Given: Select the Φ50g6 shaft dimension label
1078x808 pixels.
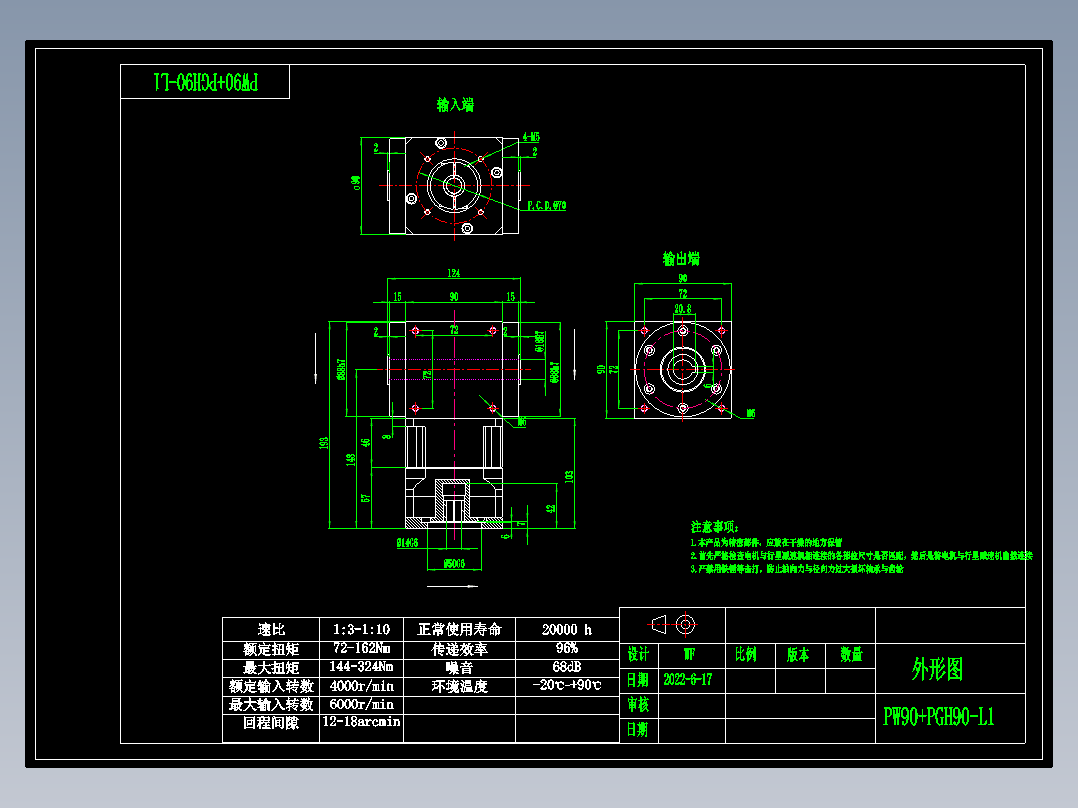Looking at the screenshot, I should tap(455, 563).
